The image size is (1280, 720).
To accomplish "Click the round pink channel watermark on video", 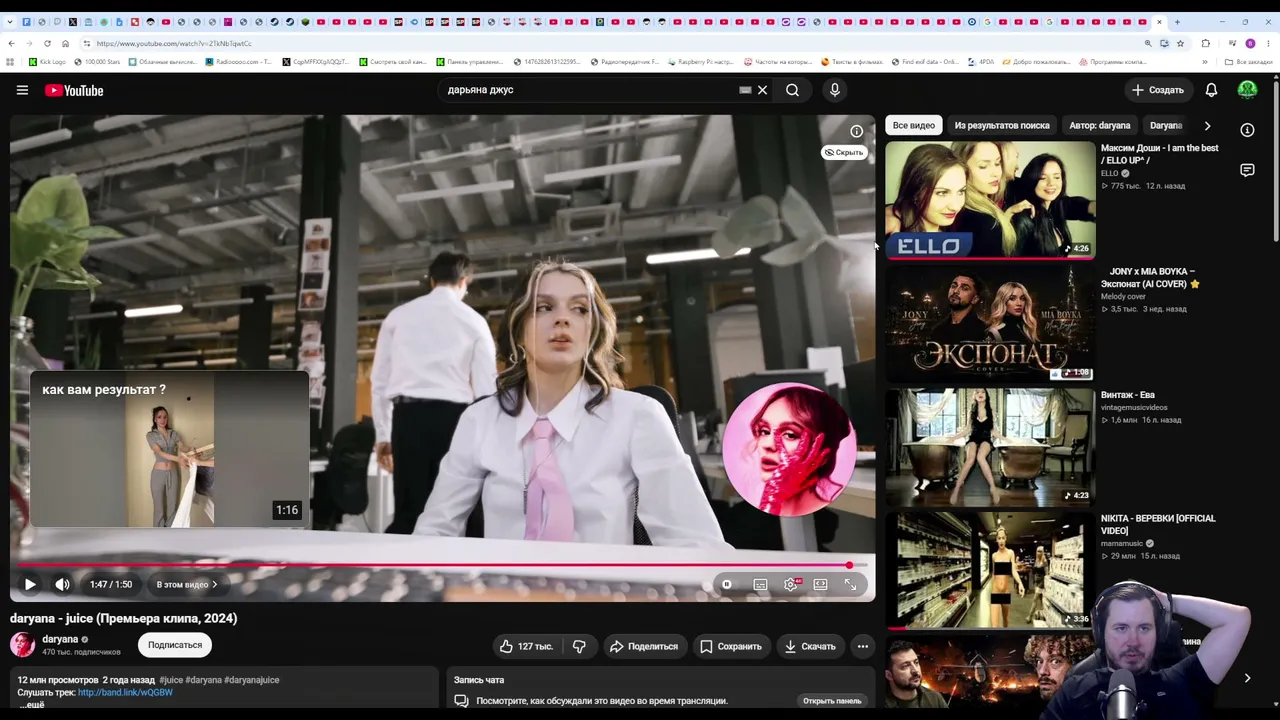I will coord(789,449).
